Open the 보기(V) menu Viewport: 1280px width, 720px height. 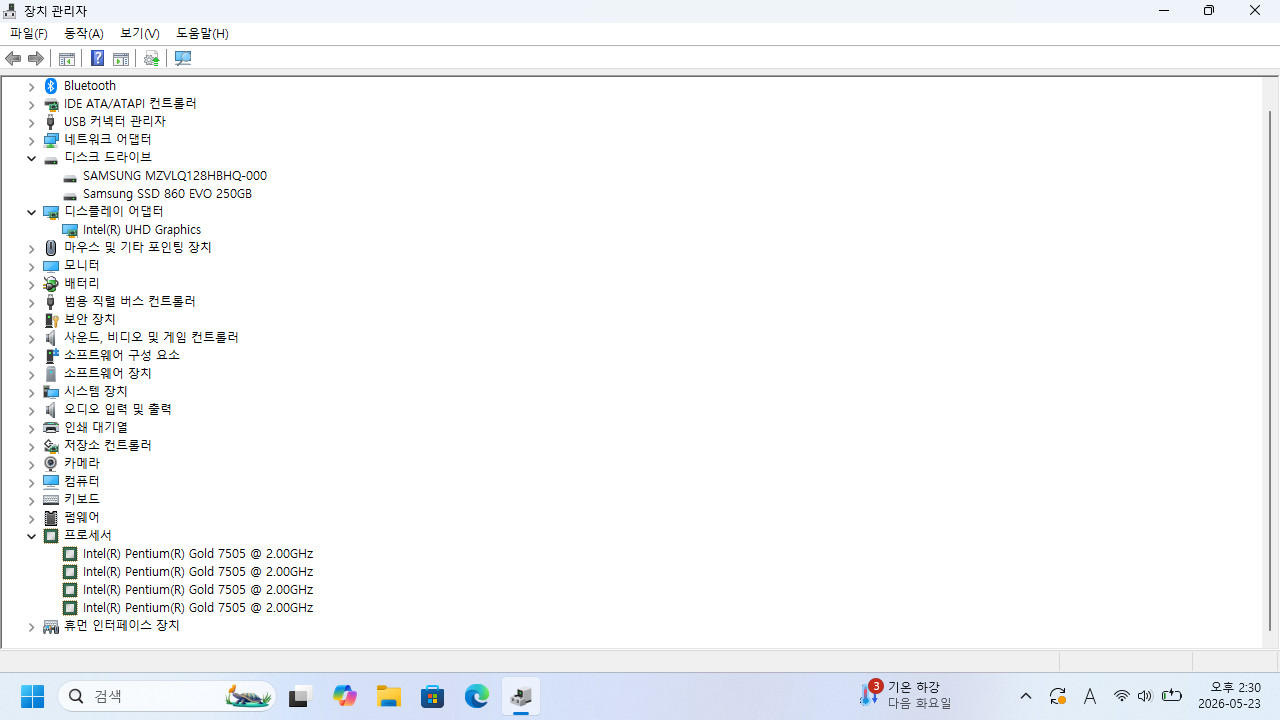tap(140, 33)
